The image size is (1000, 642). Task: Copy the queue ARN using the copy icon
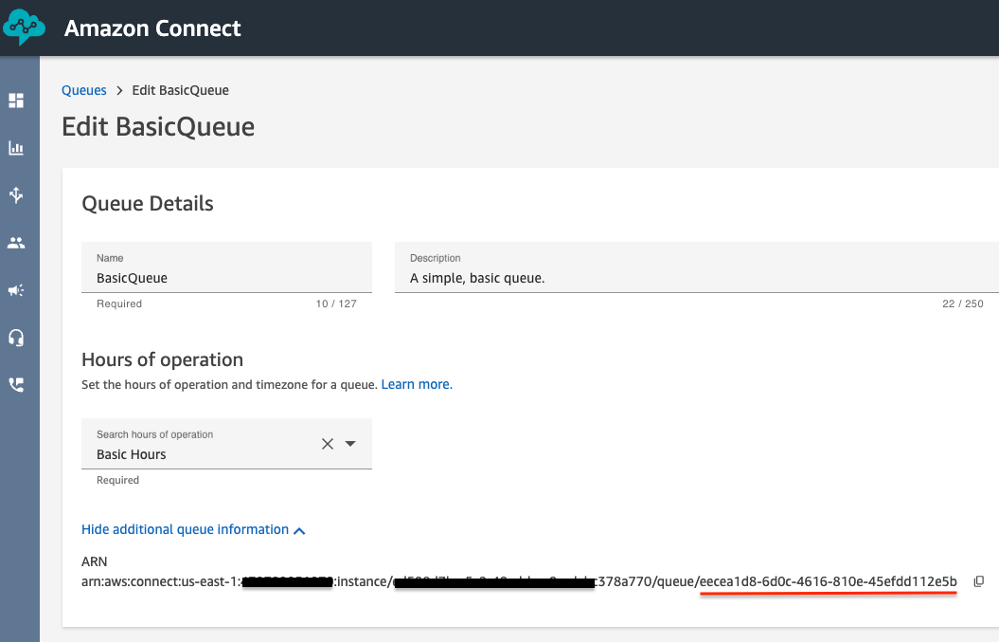(x=977, y=581)
